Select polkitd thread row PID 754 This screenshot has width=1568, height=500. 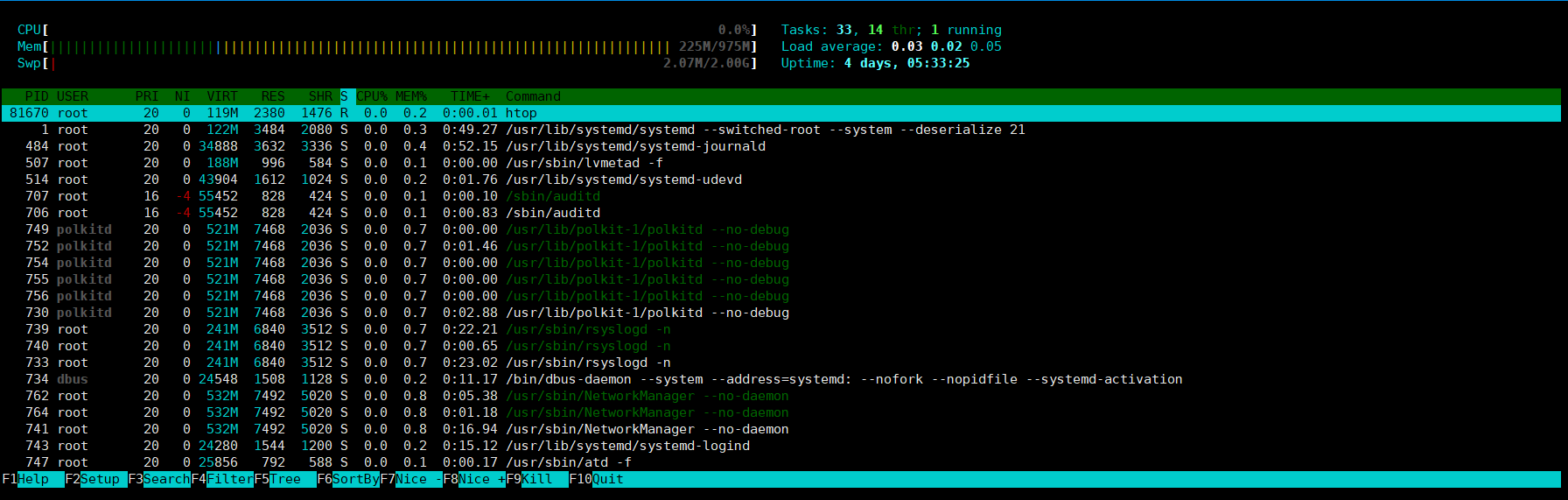point(781,263)
